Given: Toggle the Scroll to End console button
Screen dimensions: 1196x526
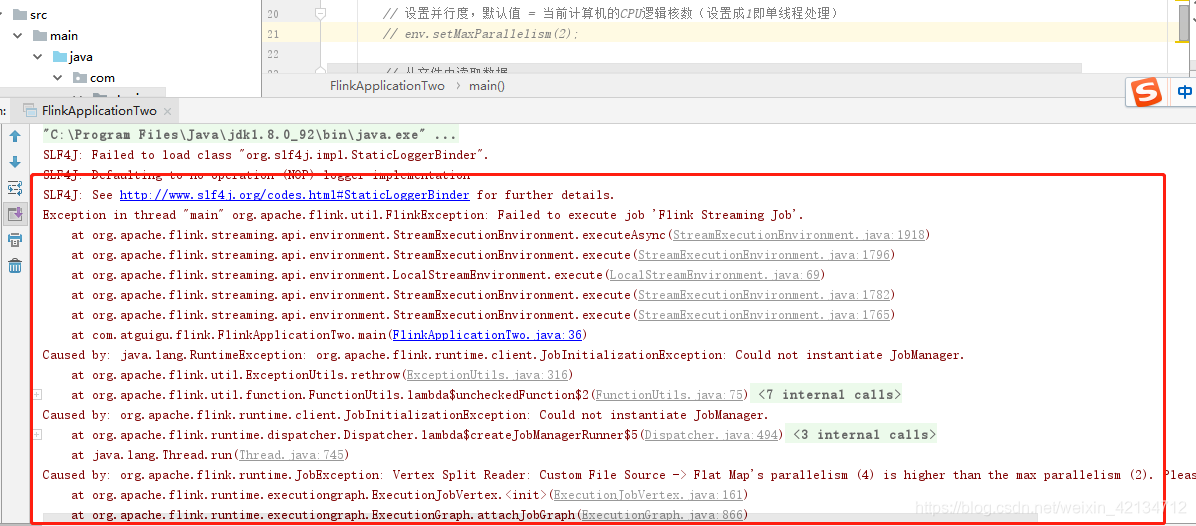Looking at the screenshot, I should pos(14,213).
